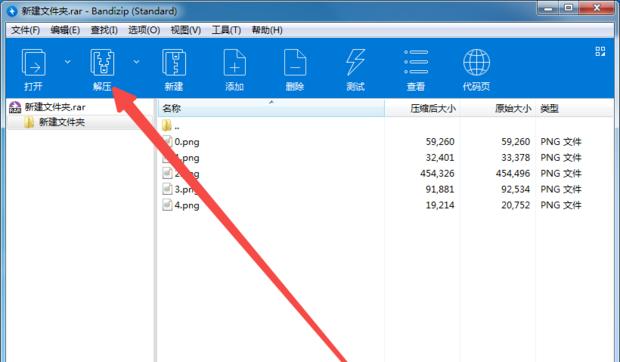Click the file icon beside 91,881

[x=167, y=189]
